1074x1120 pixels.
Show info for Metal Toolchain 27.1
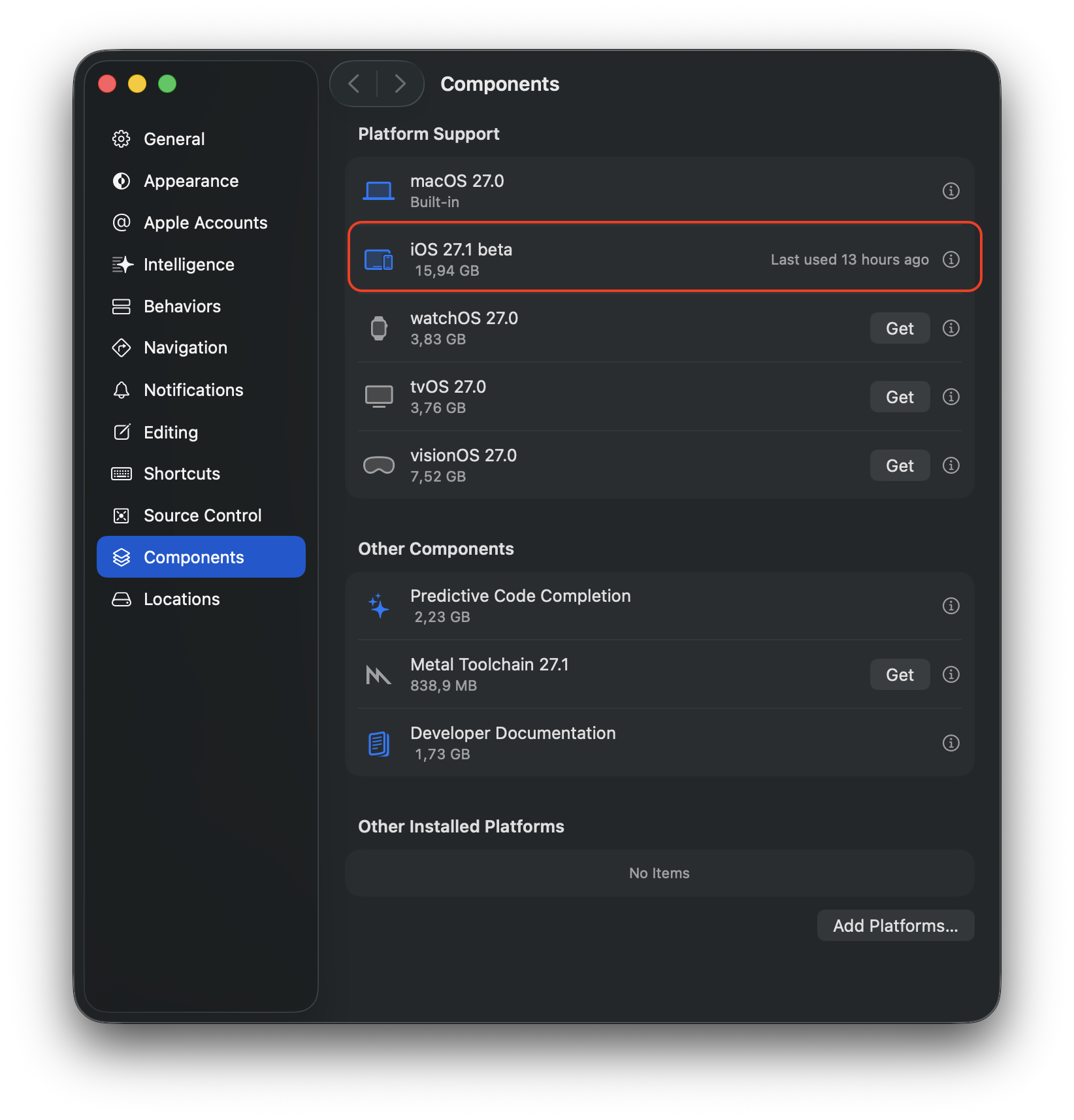[951, 674]
